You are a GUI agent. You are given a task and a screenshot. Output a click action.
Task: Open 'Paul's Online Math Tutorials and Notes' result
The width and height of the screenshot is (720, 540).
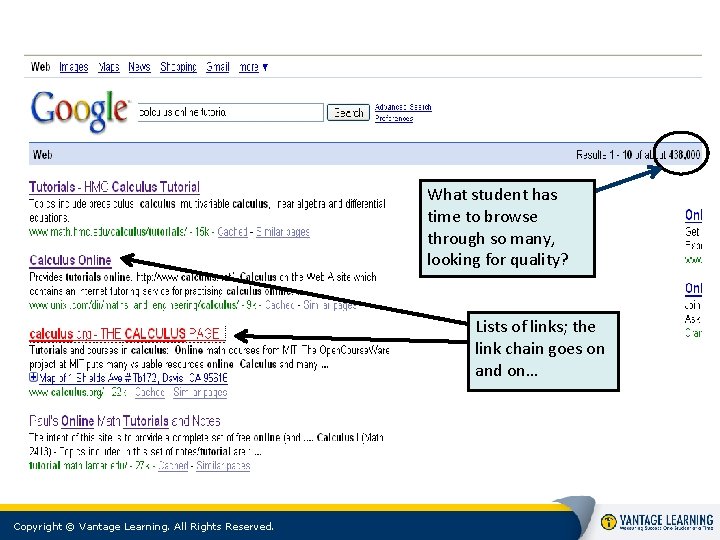pos(124,421)
